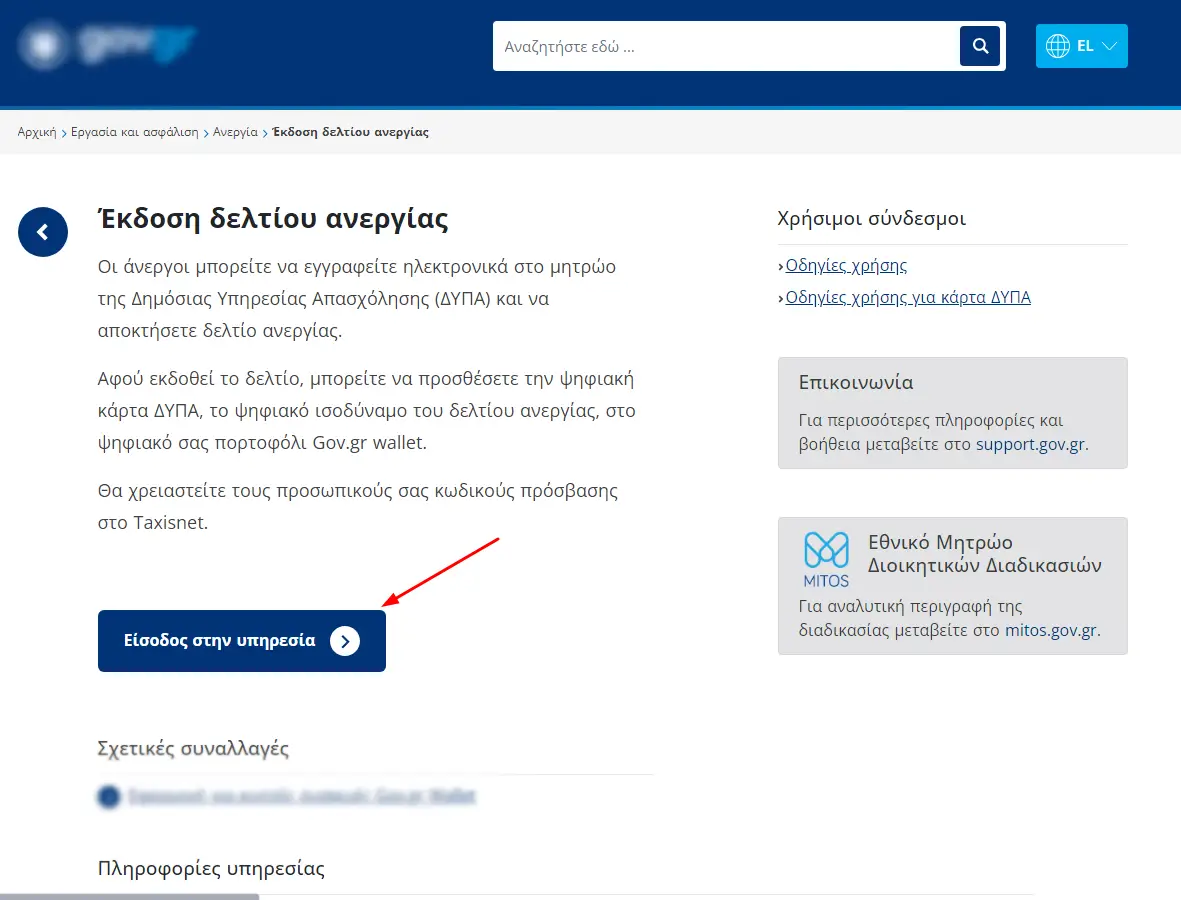Go back using the round left-arrow button
1181x900 pixels.
point(43,232)
